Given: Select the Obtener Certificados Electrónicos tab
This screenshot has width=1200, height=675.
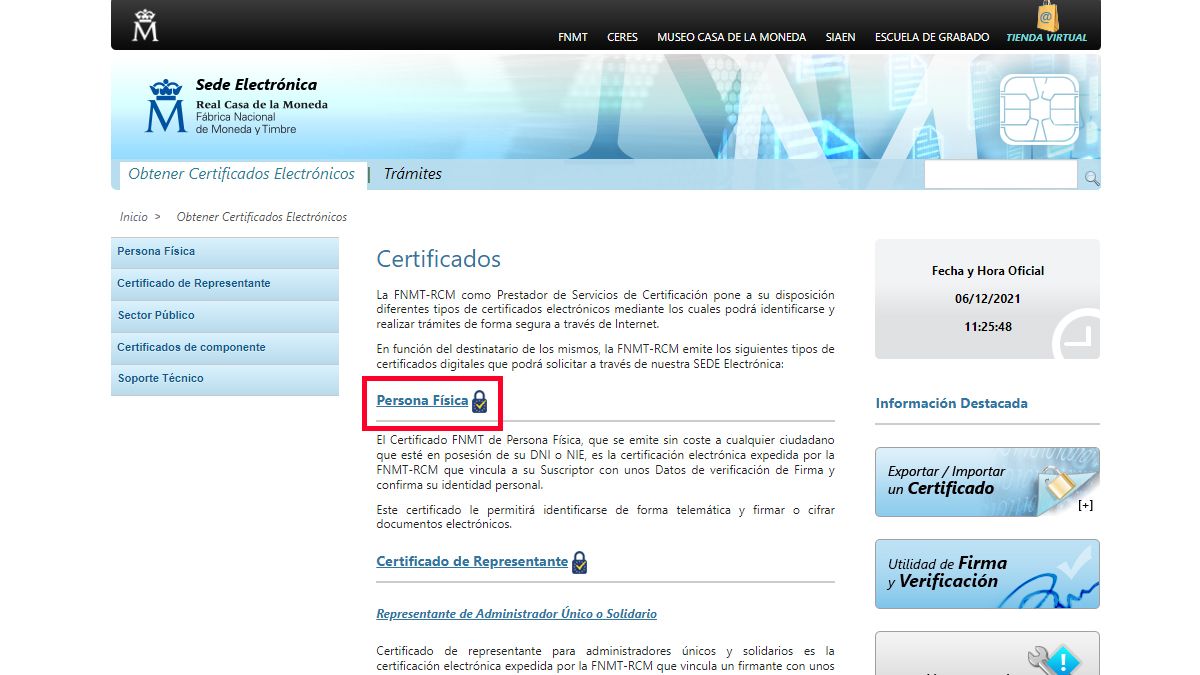Looking at the screenshot, I should (x=240, y=173).
